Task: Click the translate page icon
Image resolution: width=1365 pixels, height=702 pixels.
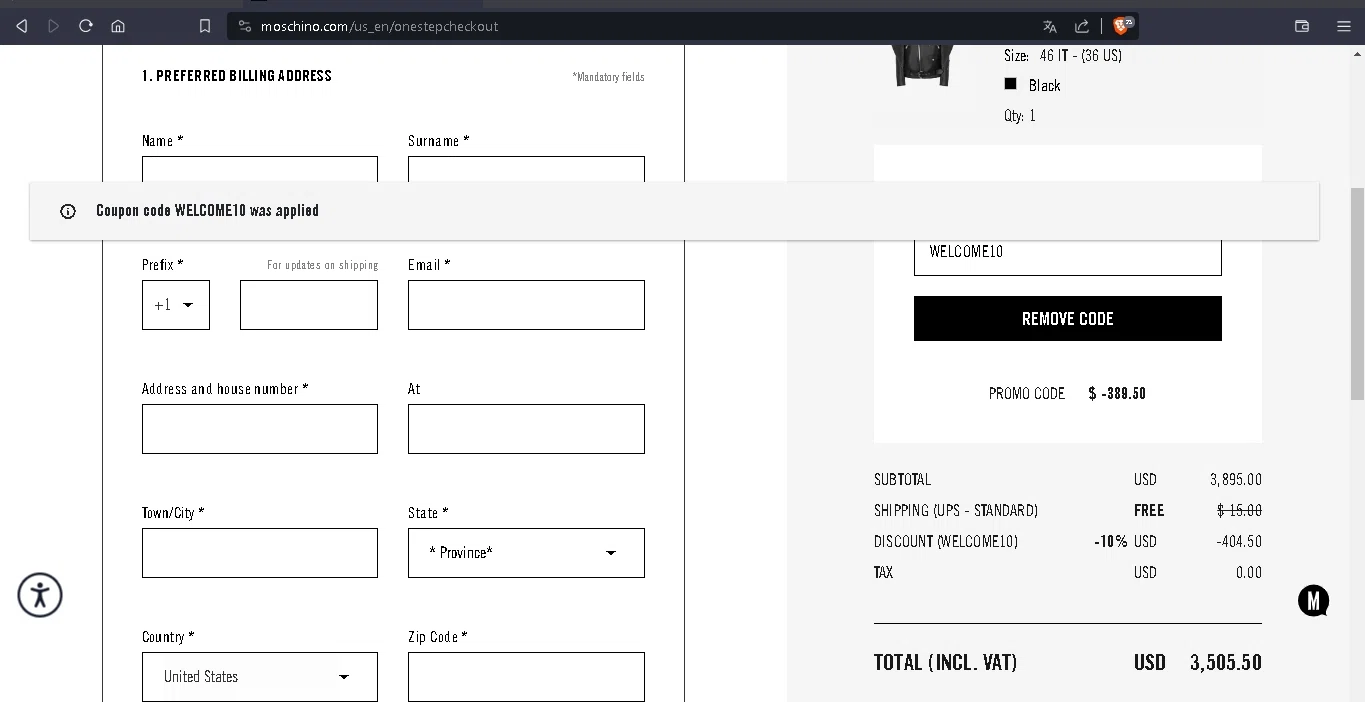Action: [1049, 26]
